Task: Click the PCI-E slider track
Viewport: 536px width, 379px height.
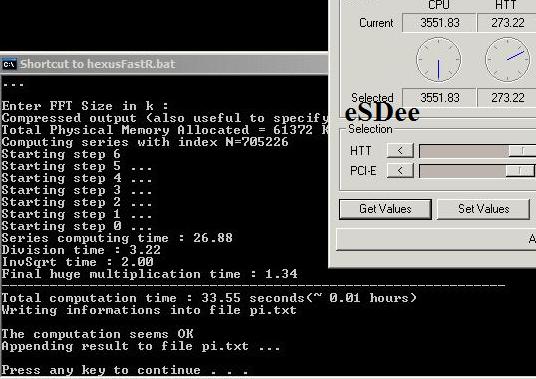Action: pyautogui.click(x=477, y=171)
